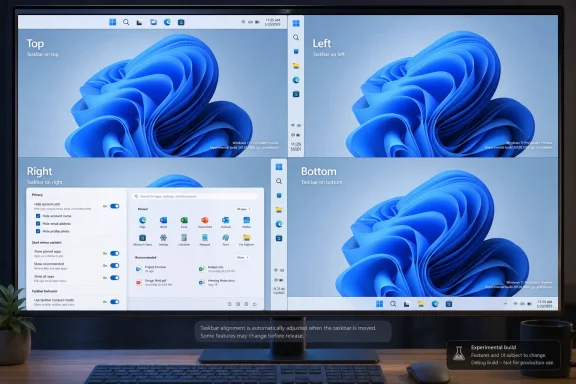Open Start on the Top layout taskbar
The image size is (576, 384).
pos(113,22)
